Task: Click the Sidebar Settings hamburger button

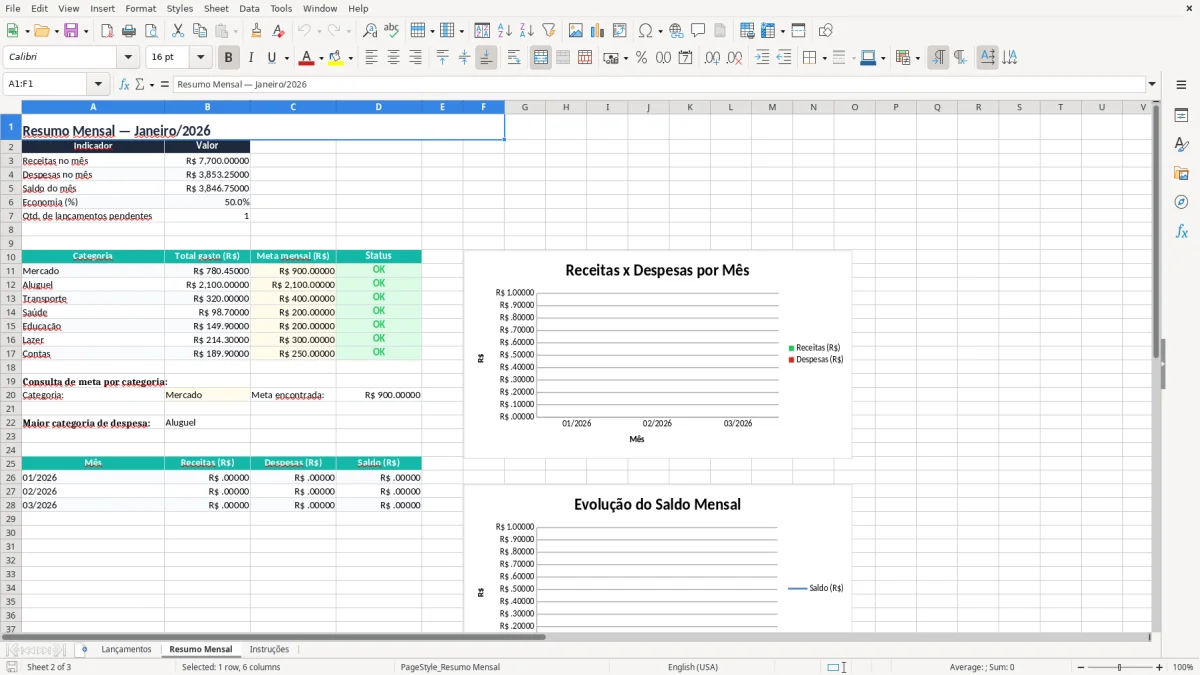Action: pyautogui.click(x=1181, y=85)
